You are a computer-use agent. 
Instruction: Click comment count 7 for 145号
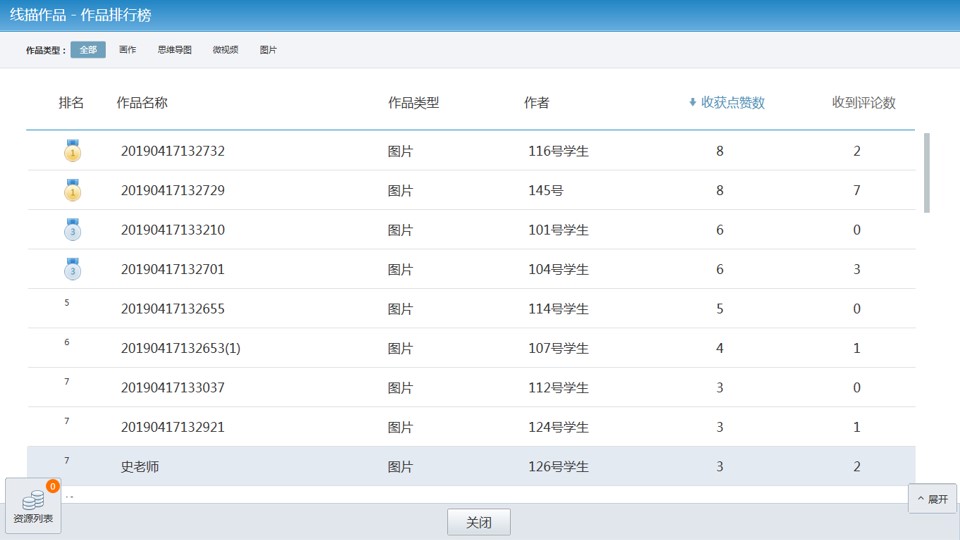click(x=857, y=190)
